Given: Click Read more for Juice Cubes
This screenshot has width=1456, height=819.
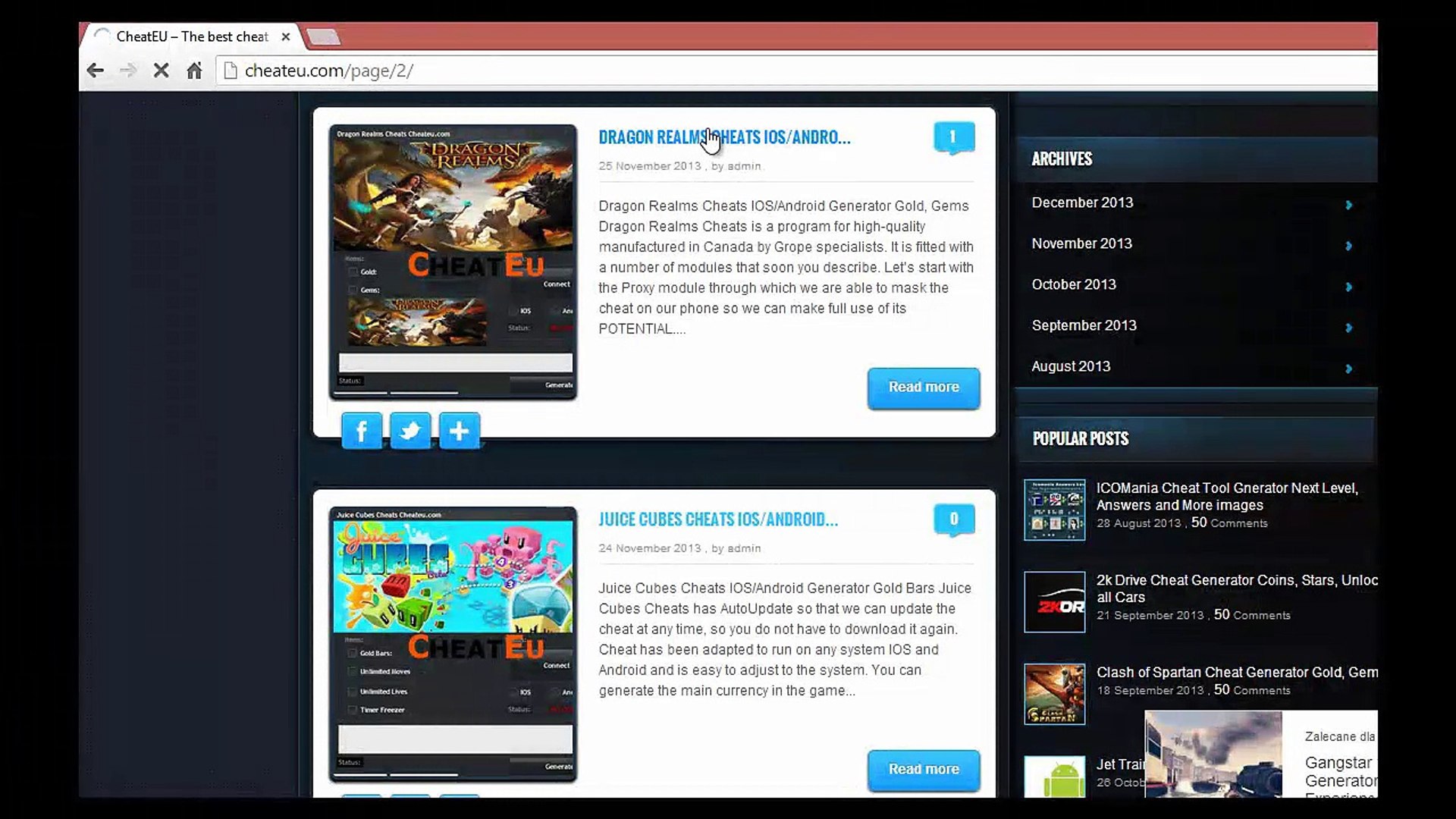Looking at the screenshot, I should 923,770.
